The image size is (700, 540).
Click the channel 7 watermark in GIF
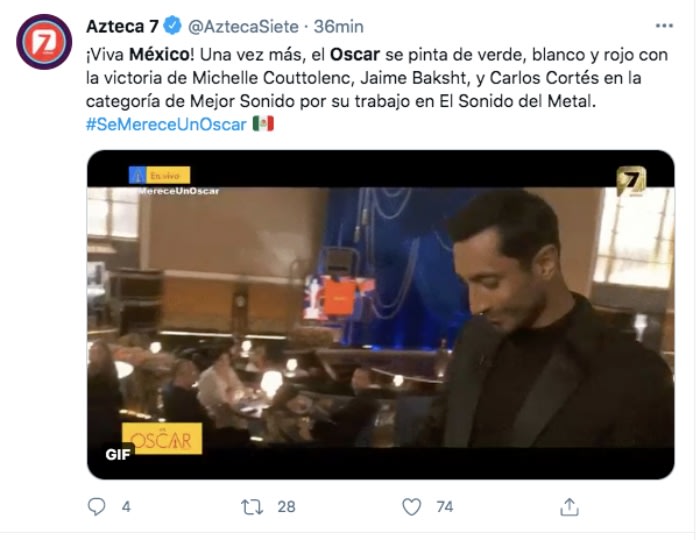[x=631, y=180]
